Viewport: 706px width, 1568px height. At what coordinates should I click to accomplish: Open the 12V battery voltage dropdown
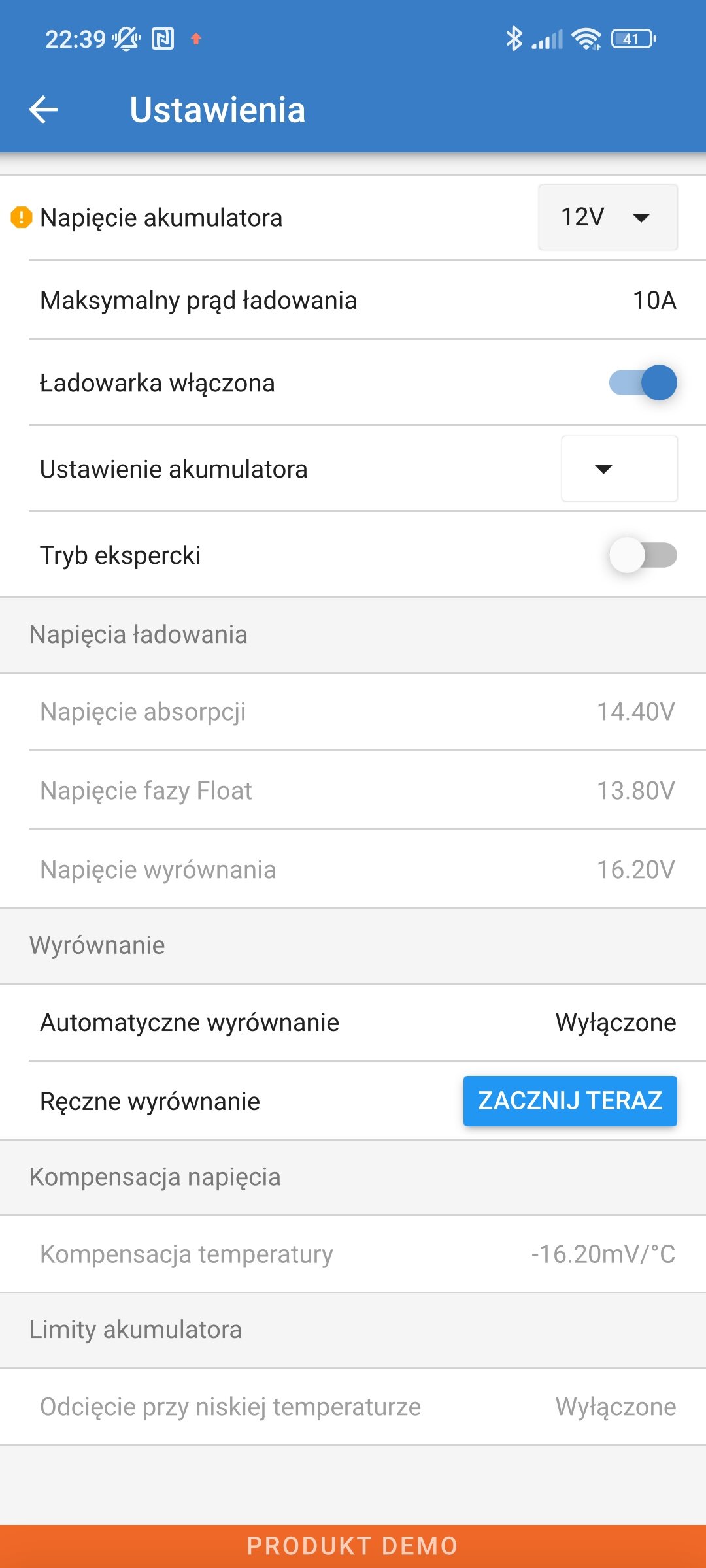click(x=608, y=217)
